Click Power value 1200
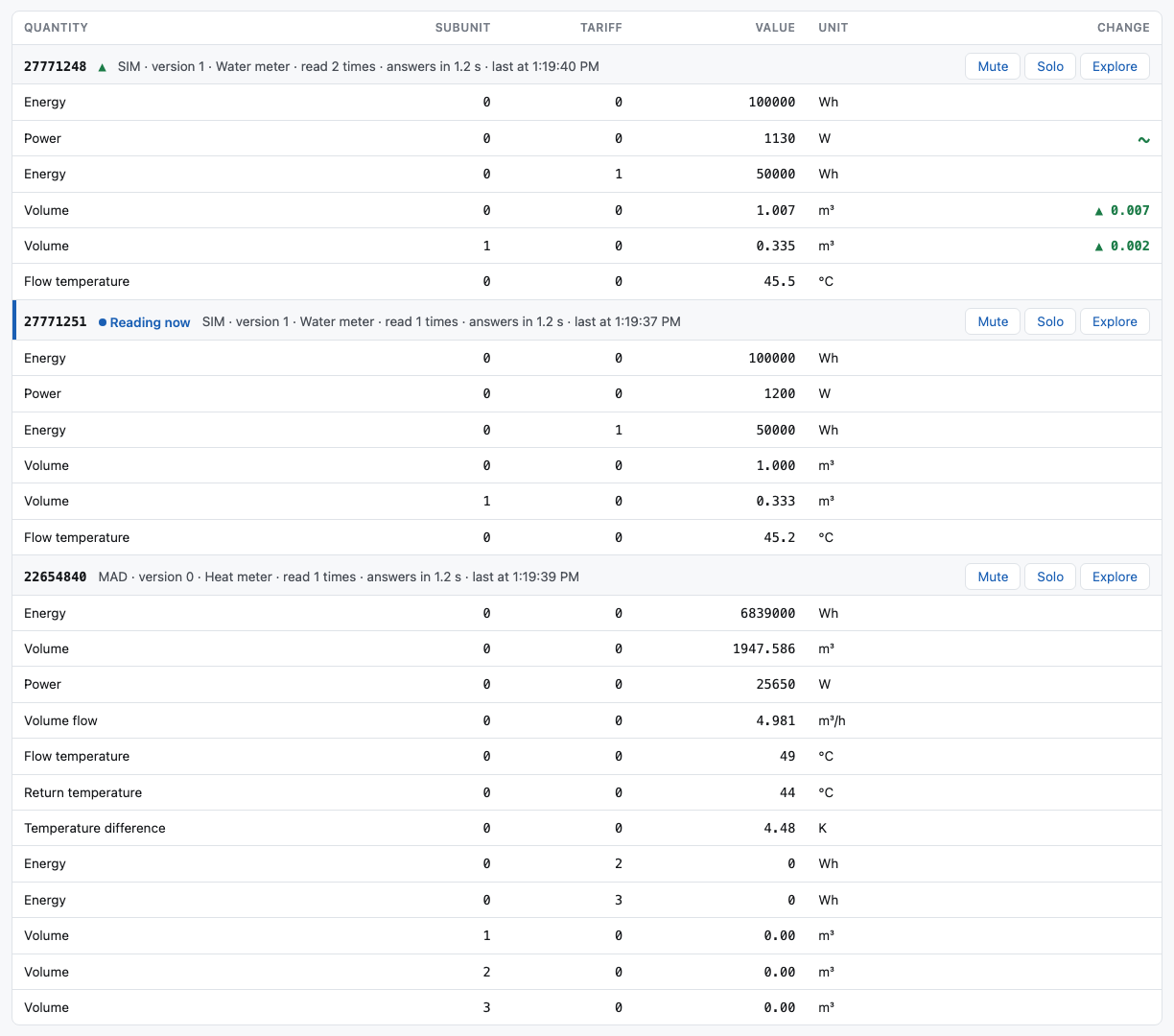Screen dimensions: 1174x1036 (x=780, y=393)
